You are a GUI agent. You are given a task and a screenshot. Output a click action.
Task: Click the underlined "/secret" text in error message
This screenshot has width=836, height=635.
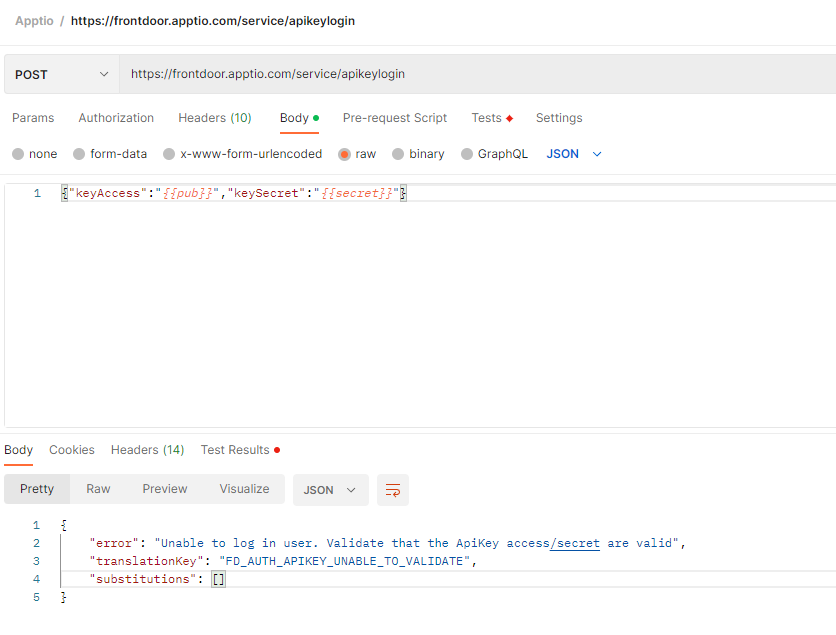tap(575, 543)
